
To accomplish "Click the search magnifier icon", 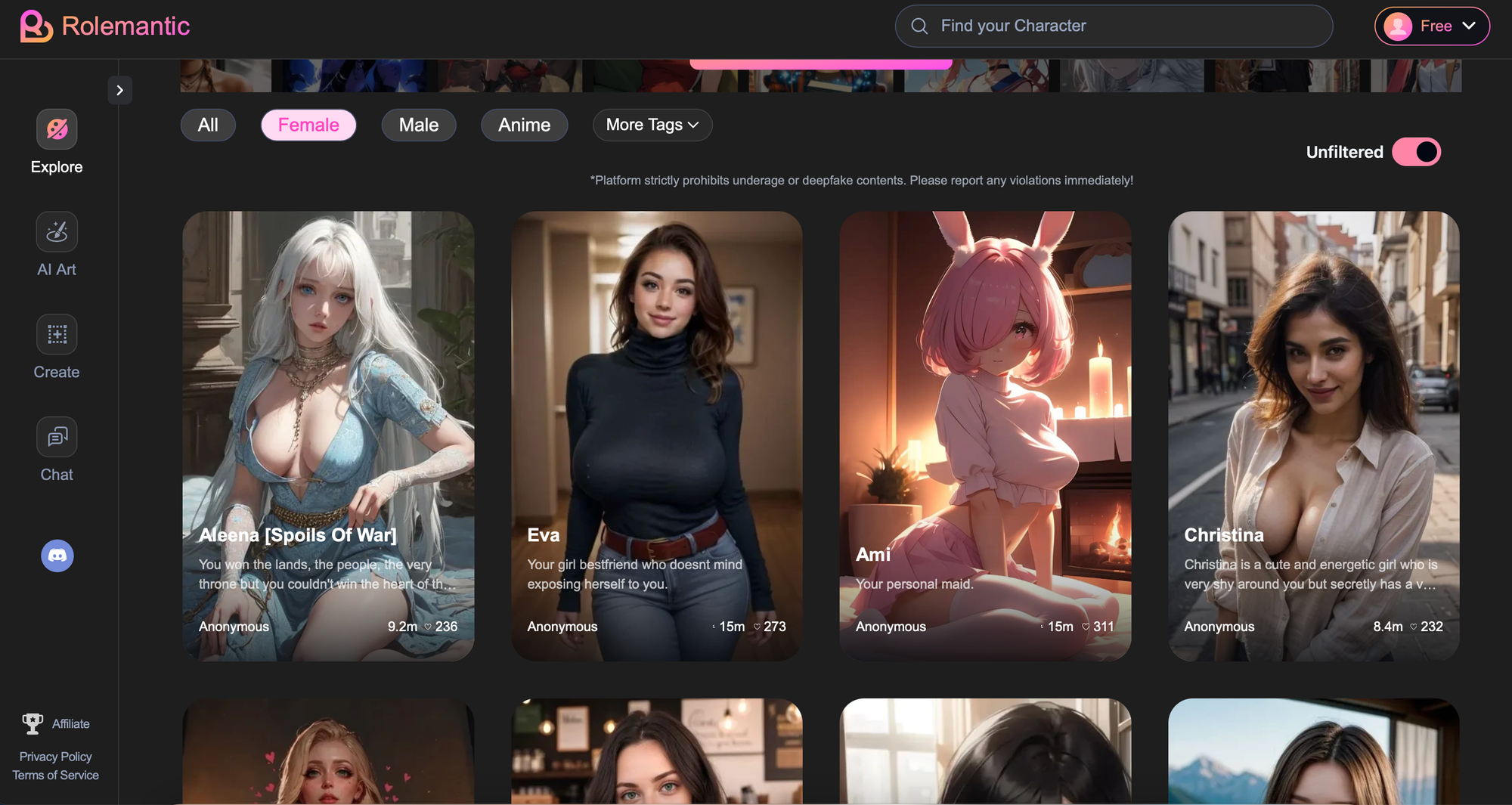I will pos(919,26).
